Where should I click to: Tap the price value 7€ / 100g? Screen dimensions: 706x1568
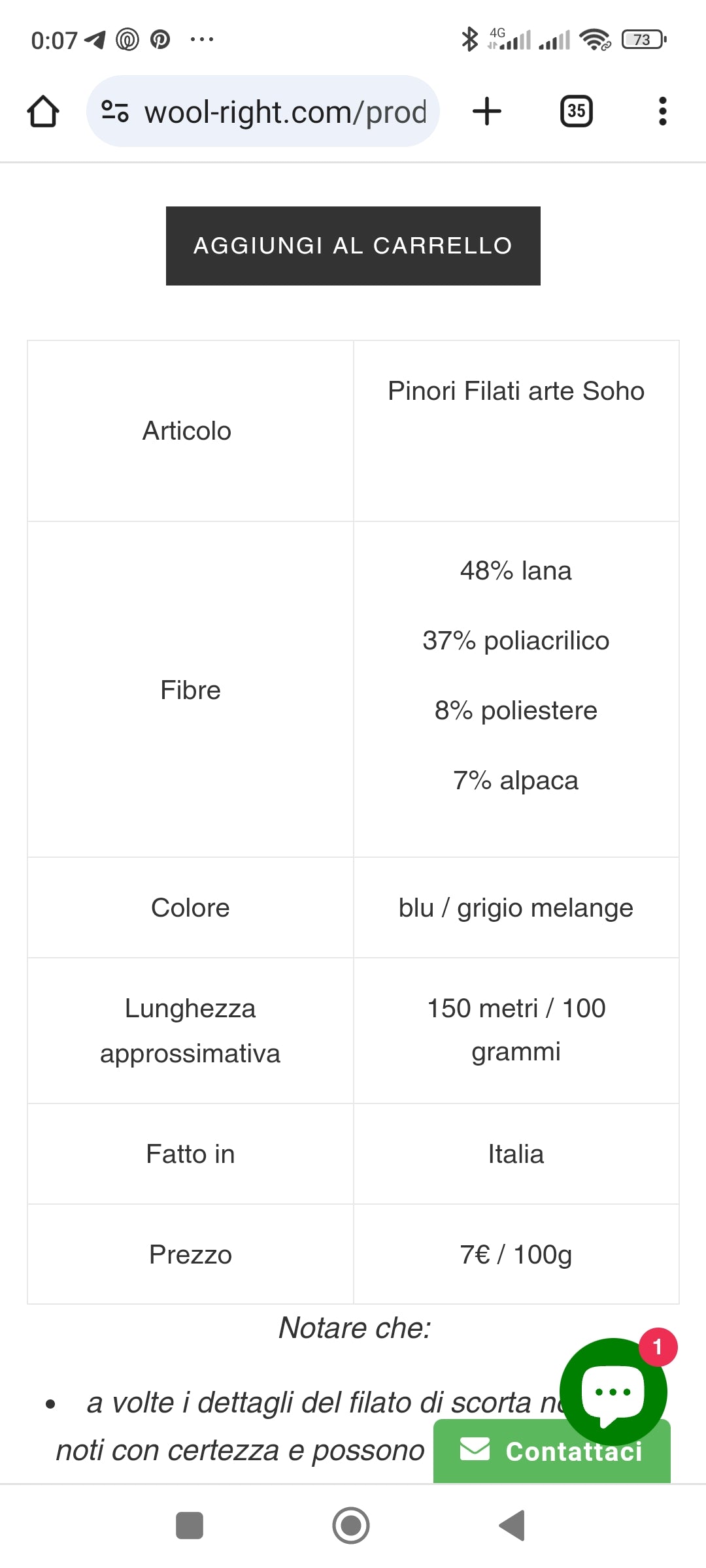[516, 1254]
